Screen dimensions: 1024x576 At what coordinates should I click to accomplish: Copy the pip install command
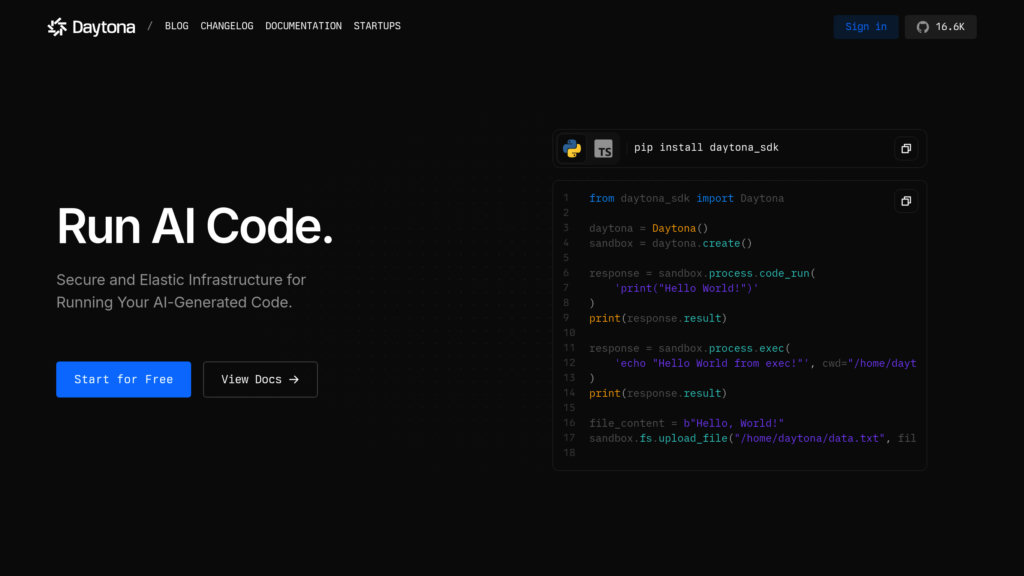tap(905, 148)
